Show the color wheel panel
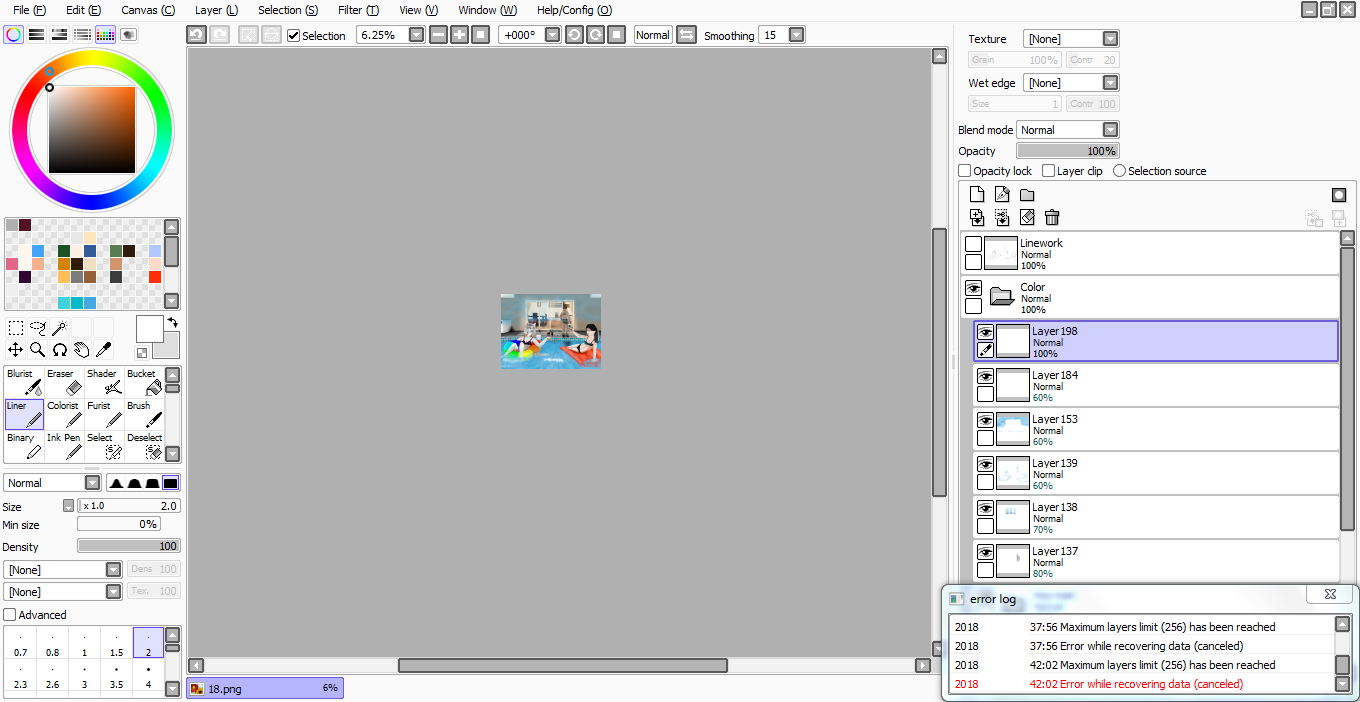The height and width of the screenshot is (702, 1360). tap(13, 34)
